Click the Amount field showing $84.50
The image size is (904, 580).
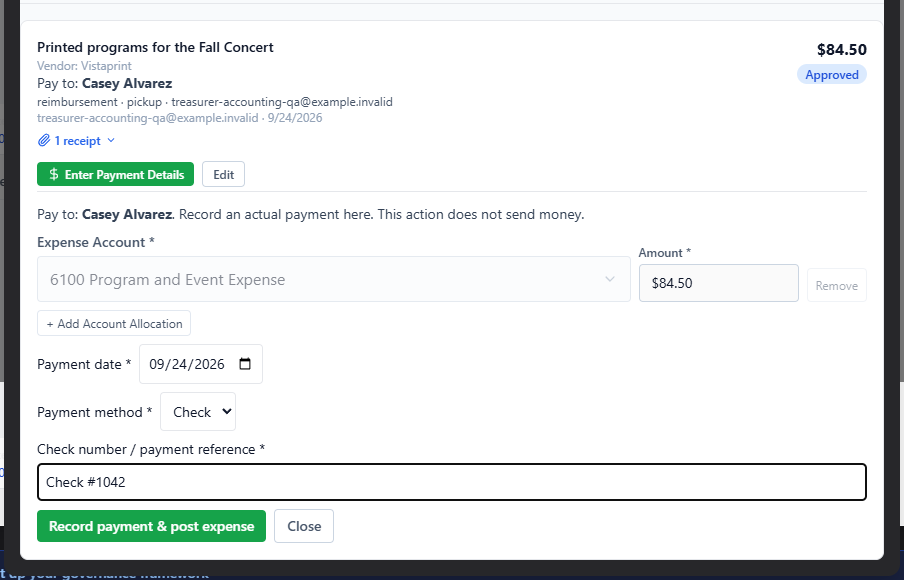point(718,283)
